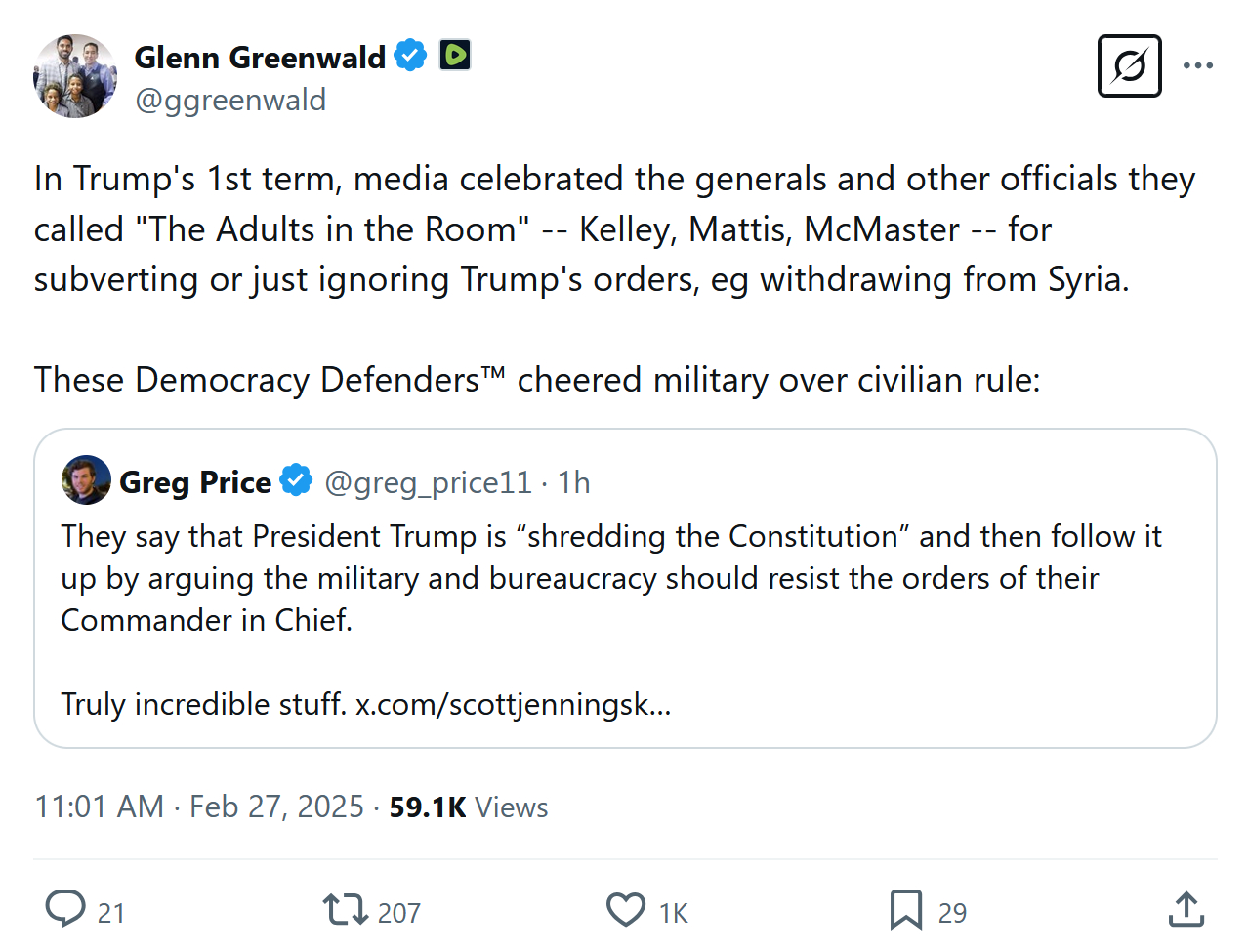Open Greg Price's small avatar image
This screenshot has width=1248, height=952.
pos(86,480)
